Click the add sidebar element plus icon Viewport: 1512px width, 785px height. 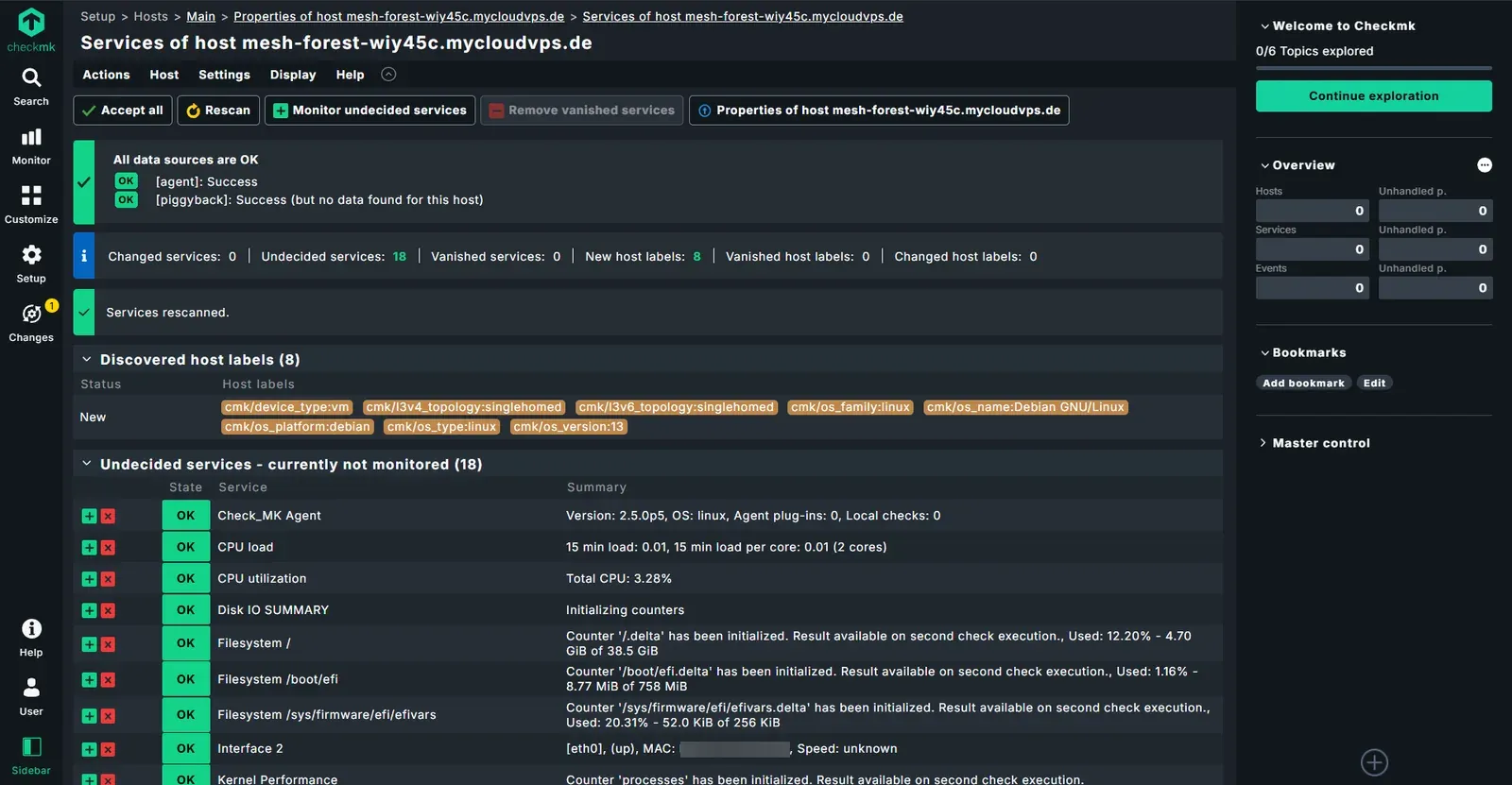pos(1374,762)
